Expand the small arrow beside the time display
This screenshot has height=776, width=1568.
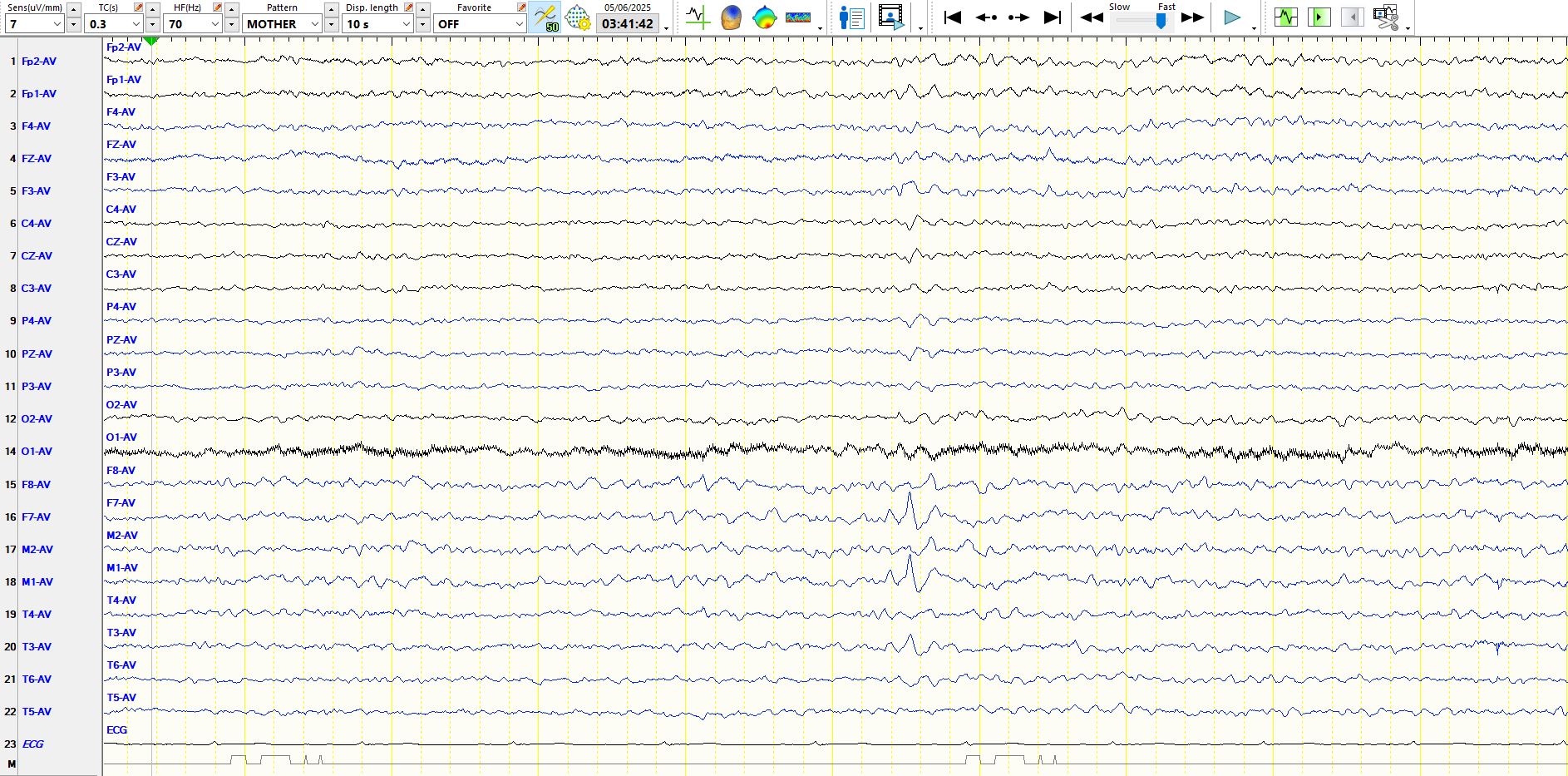(666, 27)
